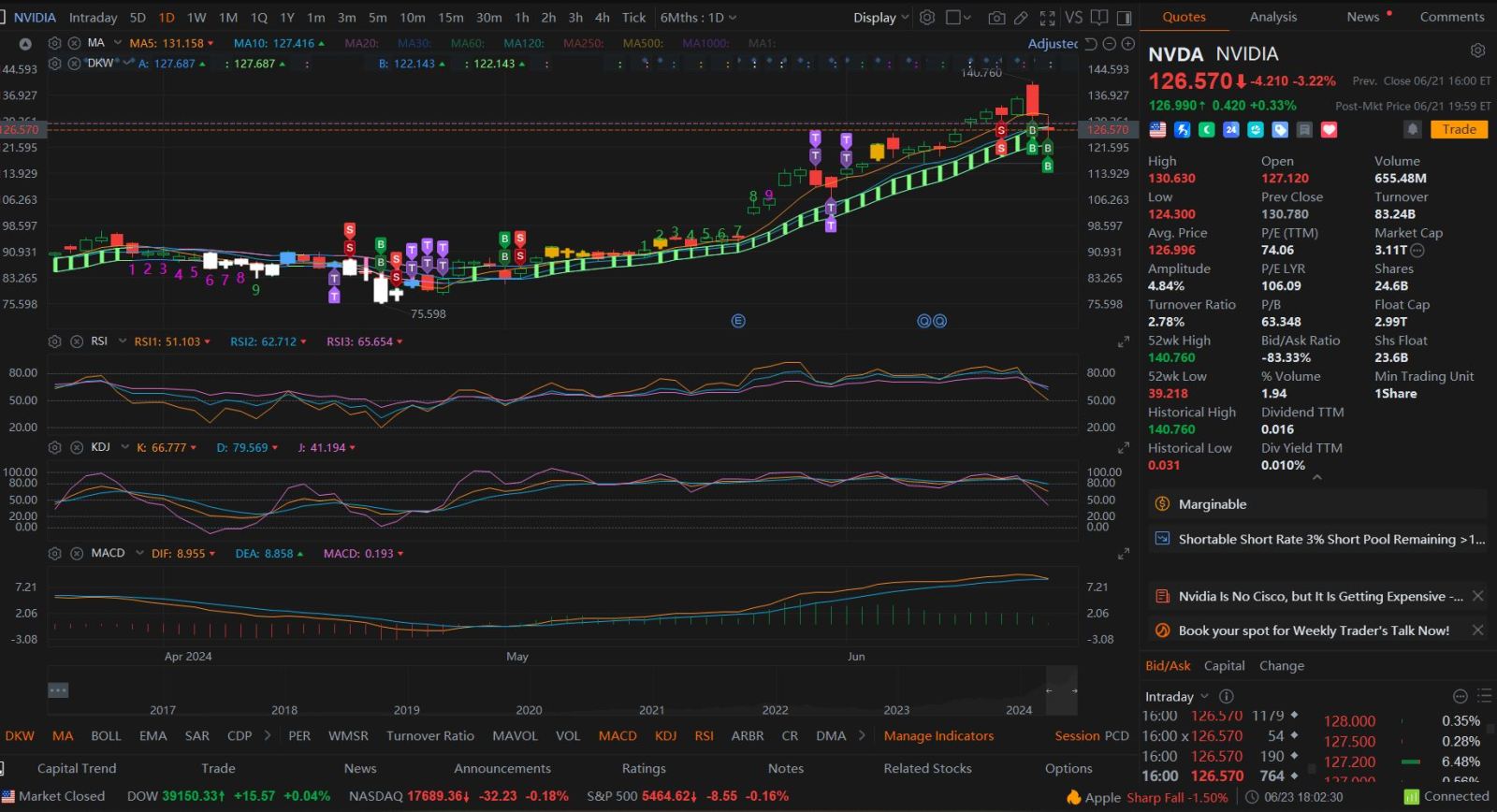
Task: Open Manage Indicators
Action: point(938,735)
